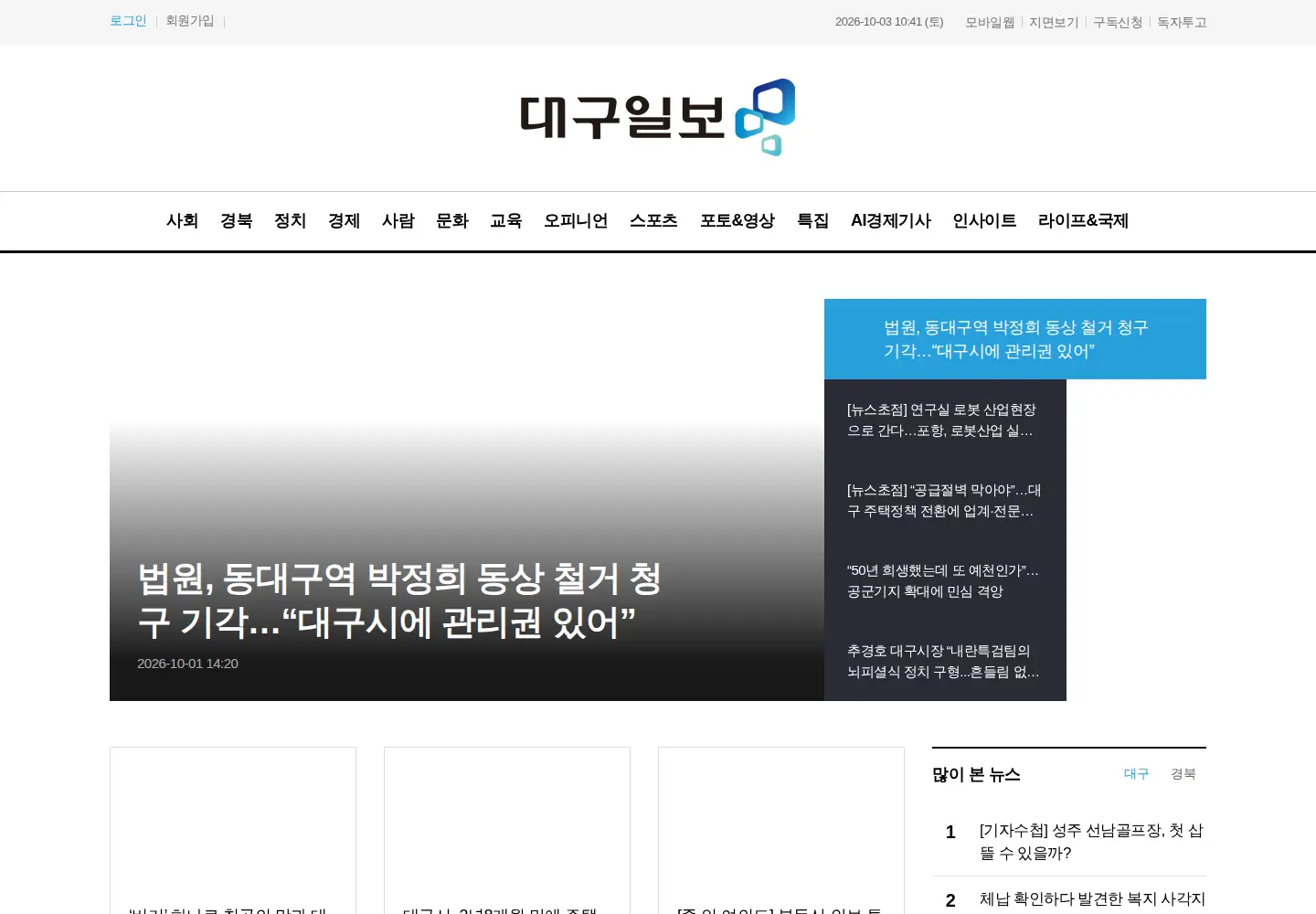Image resolution: width=1316 pixels, height=914 pixels.
Task: Select 교육 in main navigation
Action: coord(505,221)
